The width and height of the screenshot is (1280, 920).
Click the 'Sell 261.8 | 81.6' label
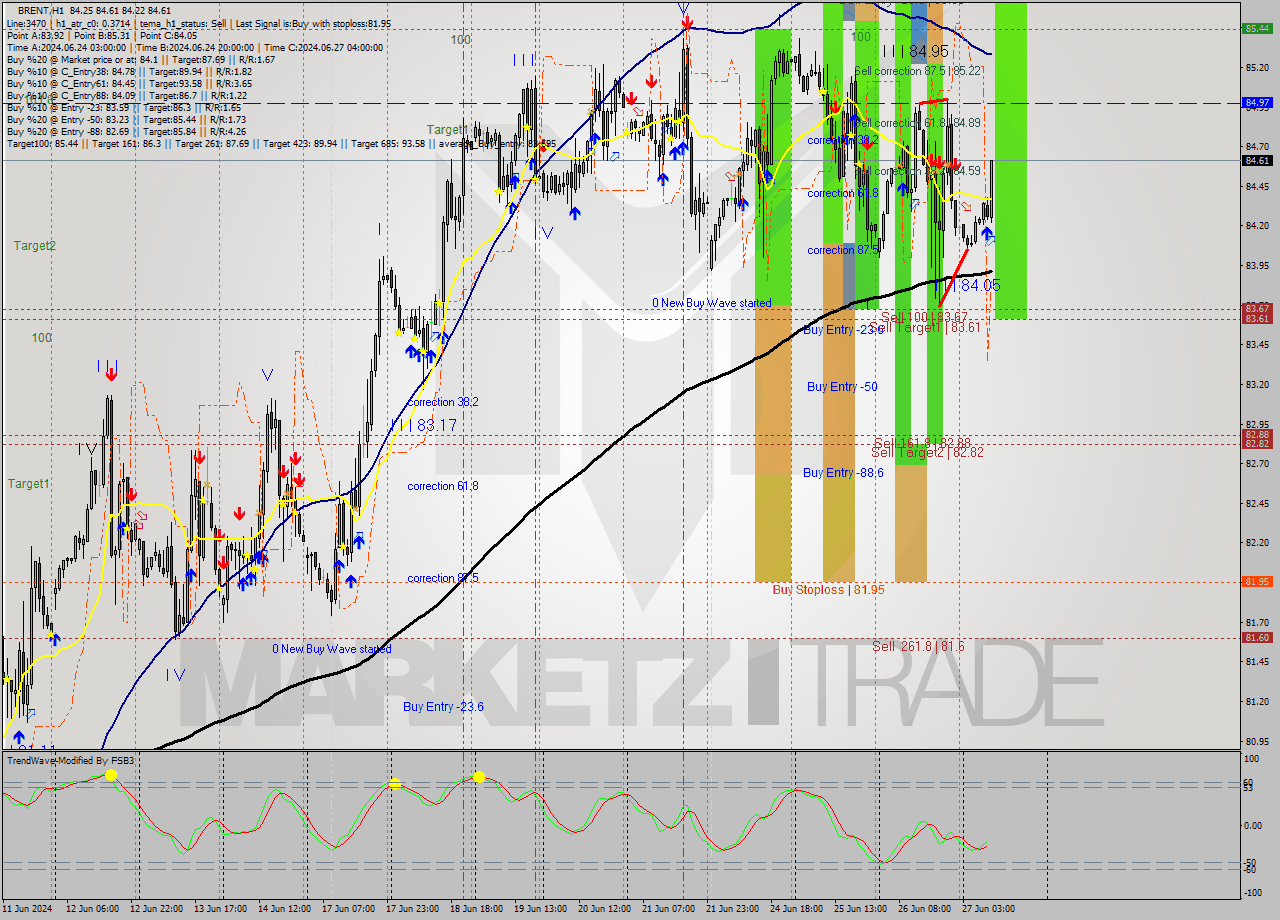(x=918, y=646)
